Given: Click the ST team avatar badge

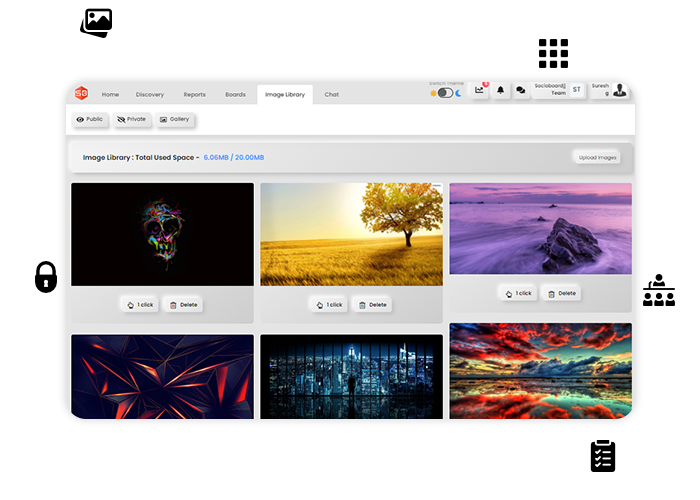Looking at the screenshot, I should (x=577, y=91).
